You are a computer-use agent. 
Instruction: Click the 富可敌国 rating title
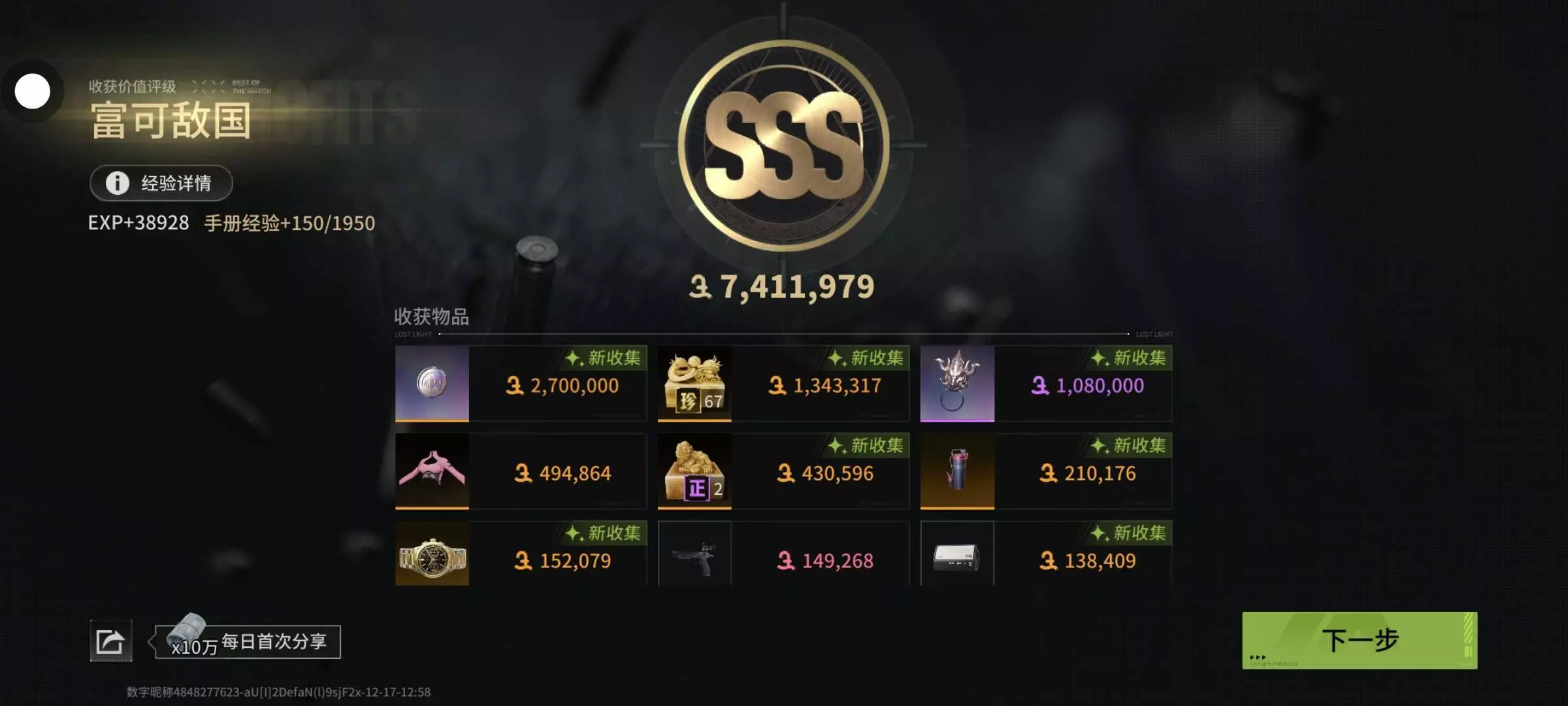[x=171, y=121]
